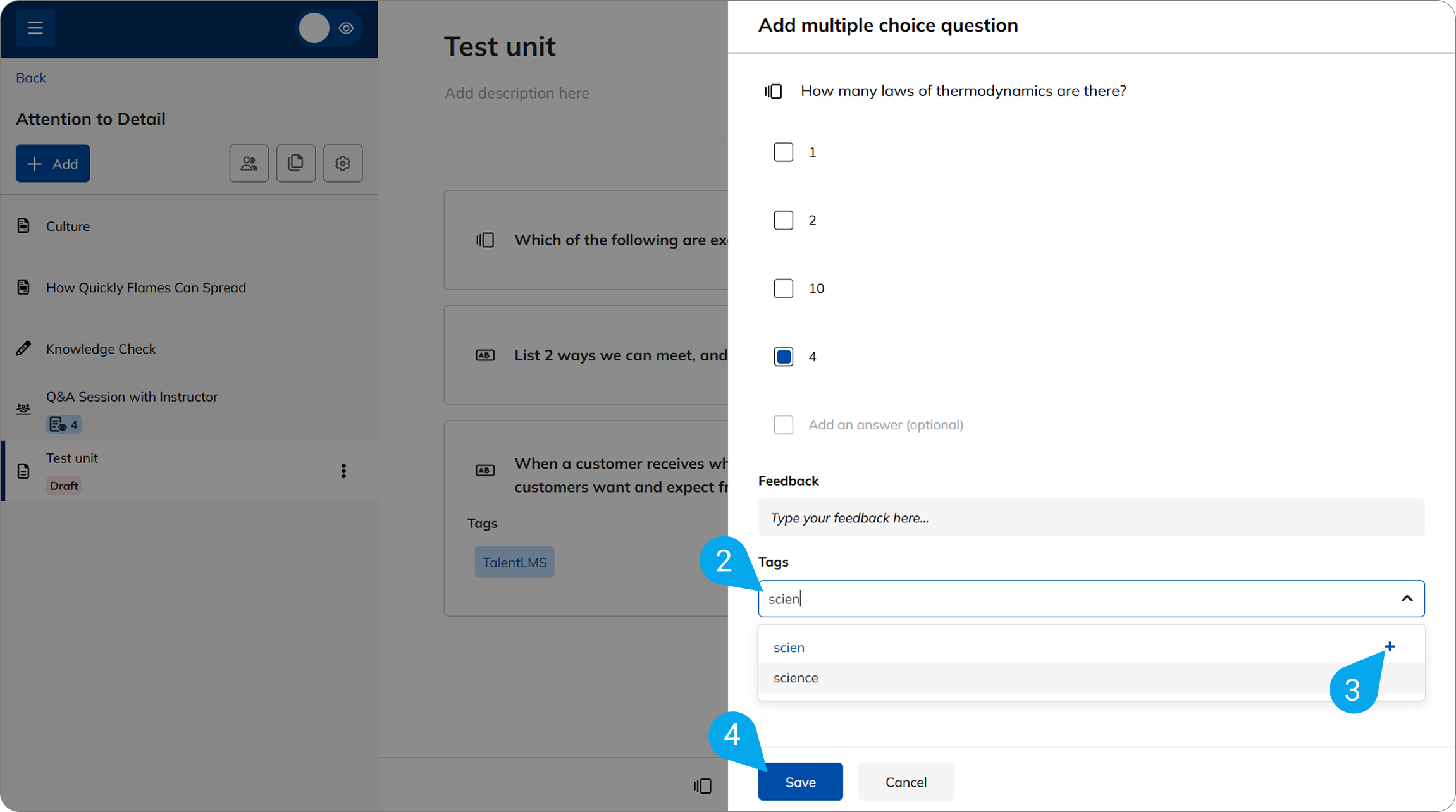Click the Back link
The height and width of the screenshot is (812, 1456).
click(x=30, y=78)
